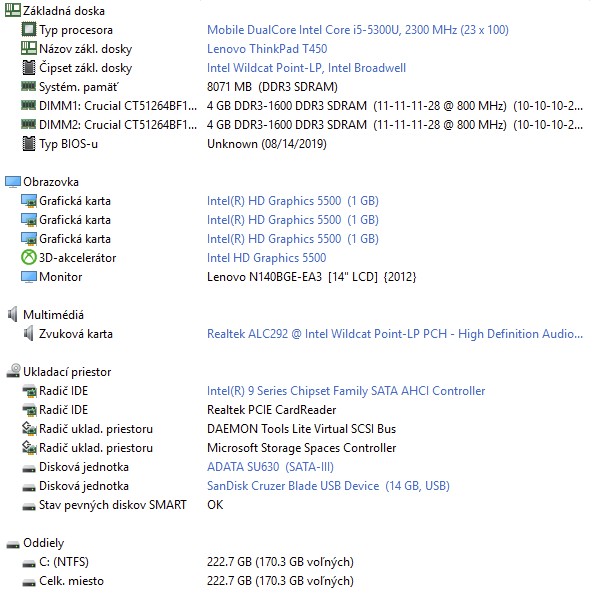
Task: Click the Zvuková karta speaker icon
Action: [29, 333]
